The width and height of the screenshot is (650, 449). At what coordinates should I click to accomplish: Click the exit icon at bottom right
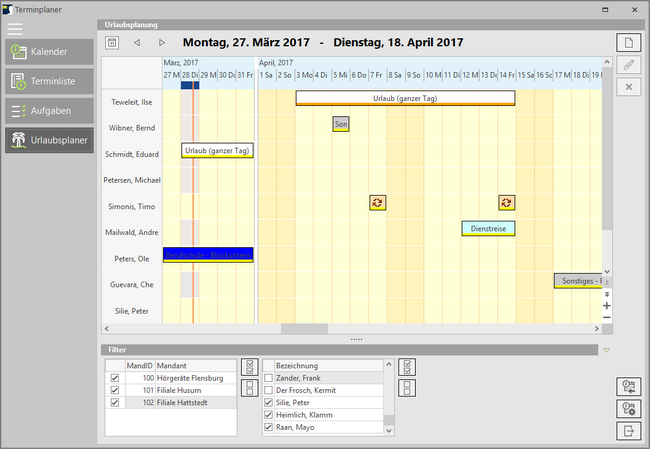coord(627,431)
